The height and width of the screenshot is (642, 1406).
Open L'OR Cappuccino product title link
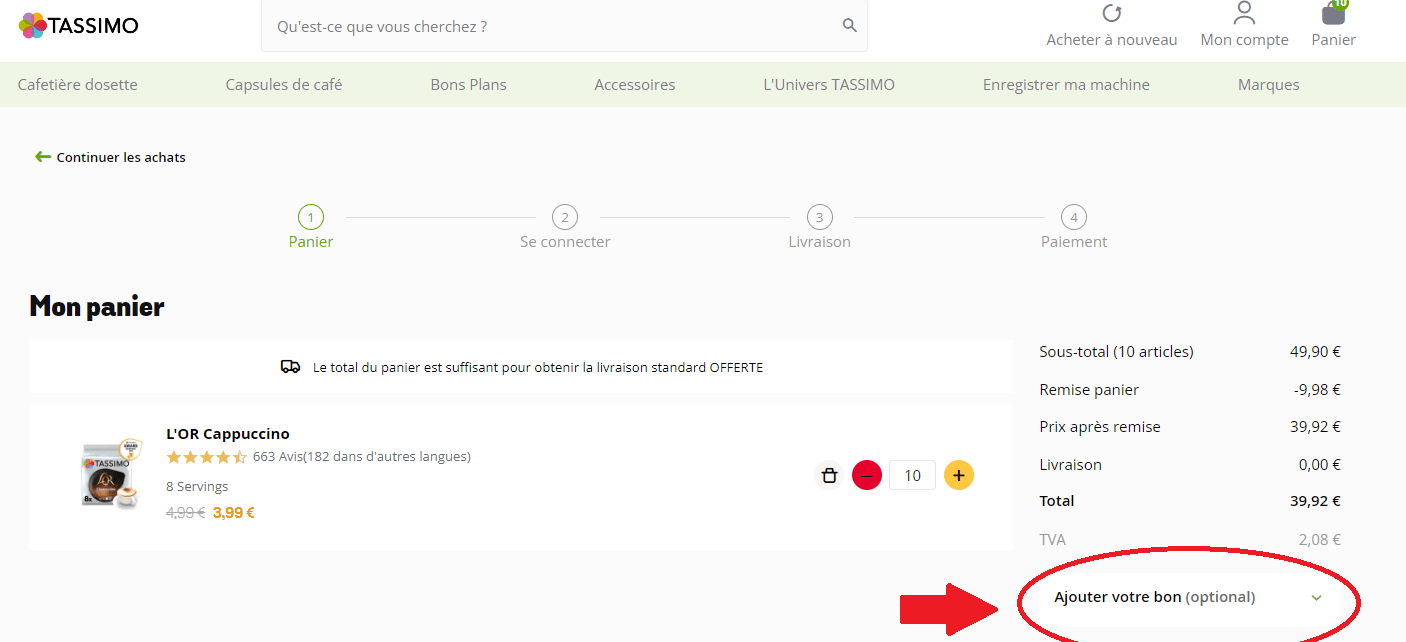[x=228, y=434]
